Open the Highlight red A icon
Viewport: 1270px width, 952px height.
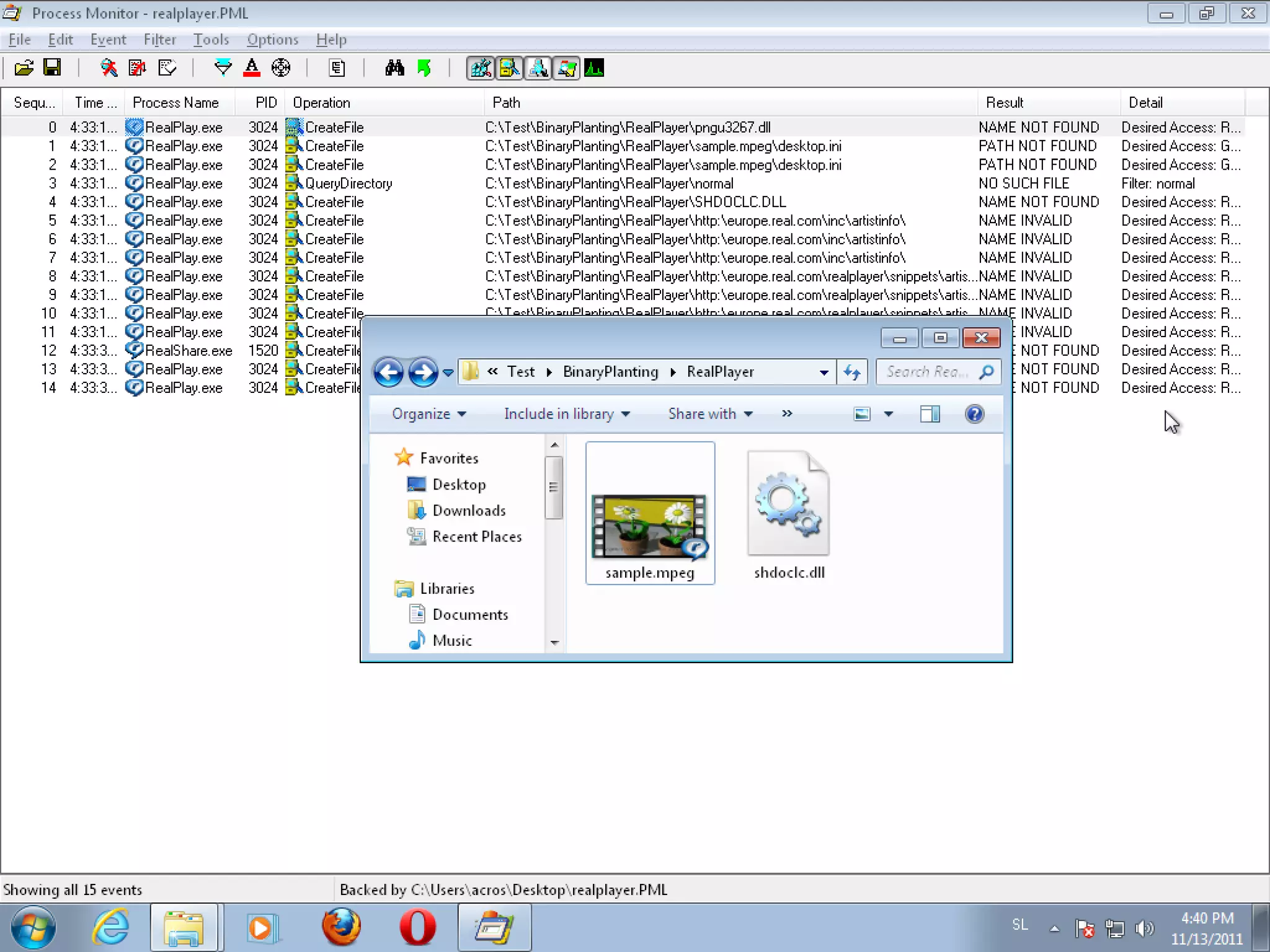click(251, 68)
